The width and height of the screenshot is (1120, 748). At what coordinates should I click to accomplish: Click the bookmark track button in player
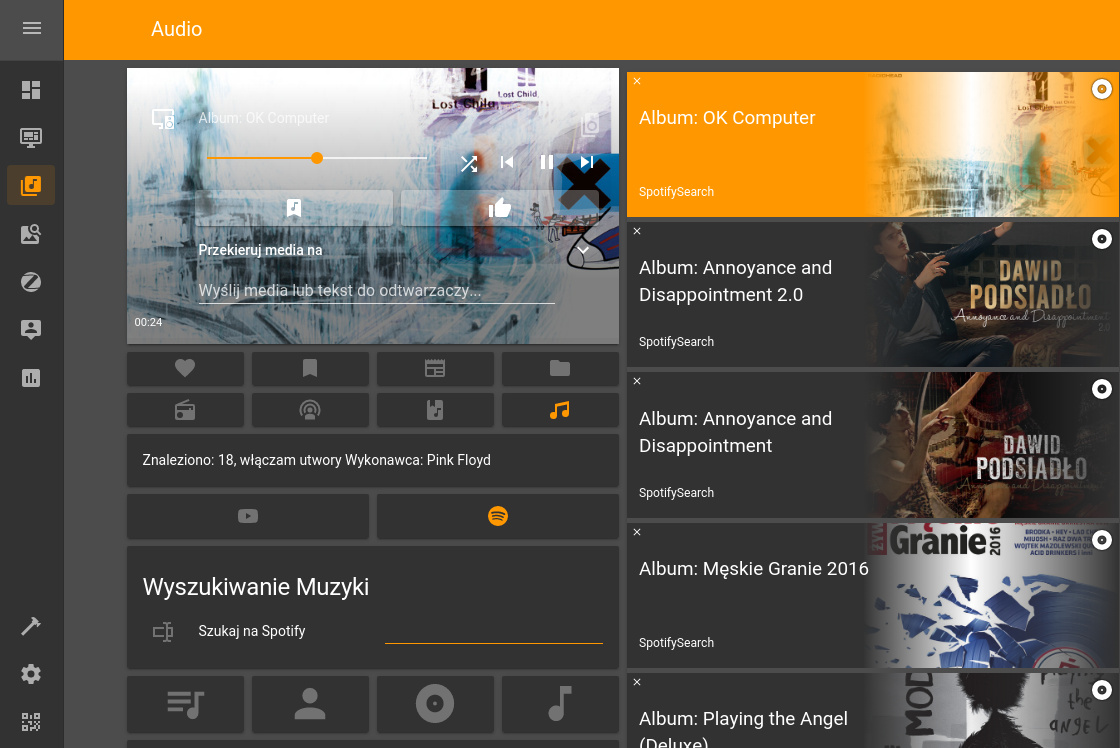click(x=294, y=208)
